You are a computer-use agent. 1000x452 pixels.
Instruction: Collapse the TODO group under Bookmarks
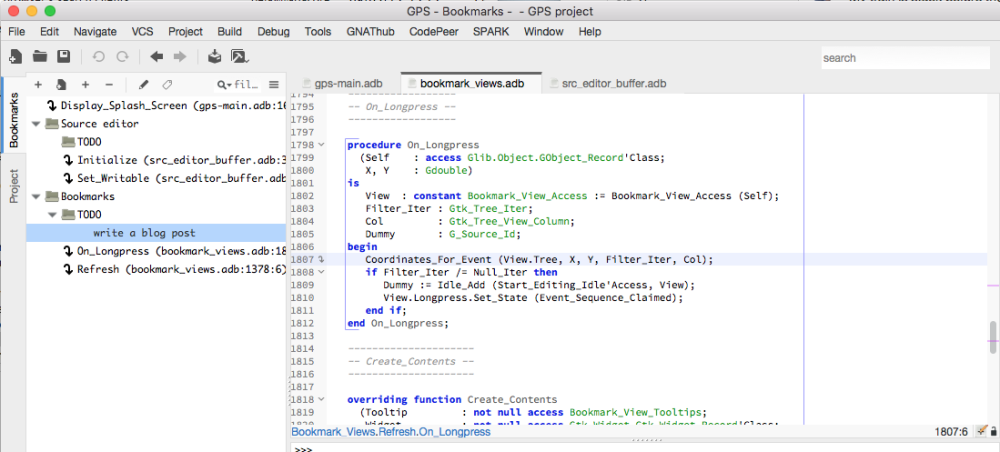point(53,215)
